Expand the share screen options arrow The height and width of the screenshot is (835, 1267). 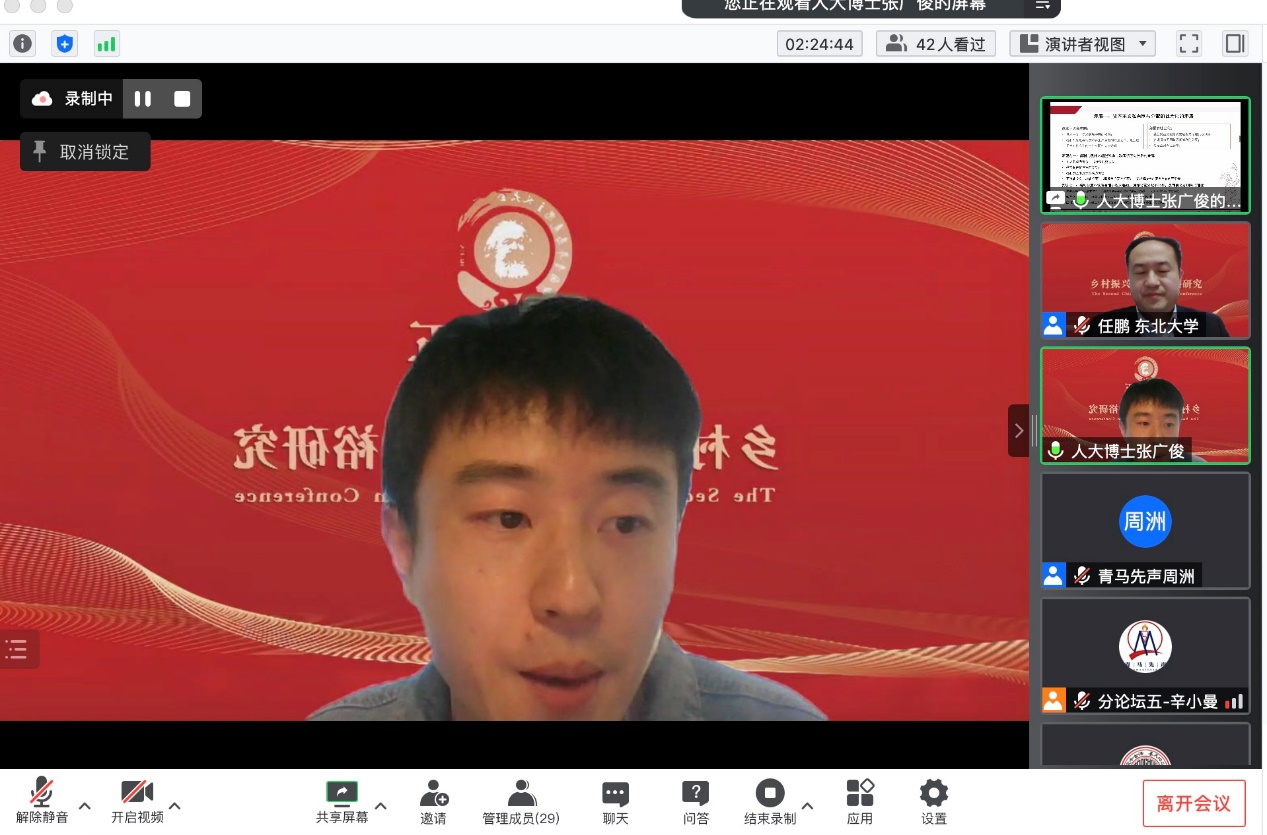click(380, 805)
